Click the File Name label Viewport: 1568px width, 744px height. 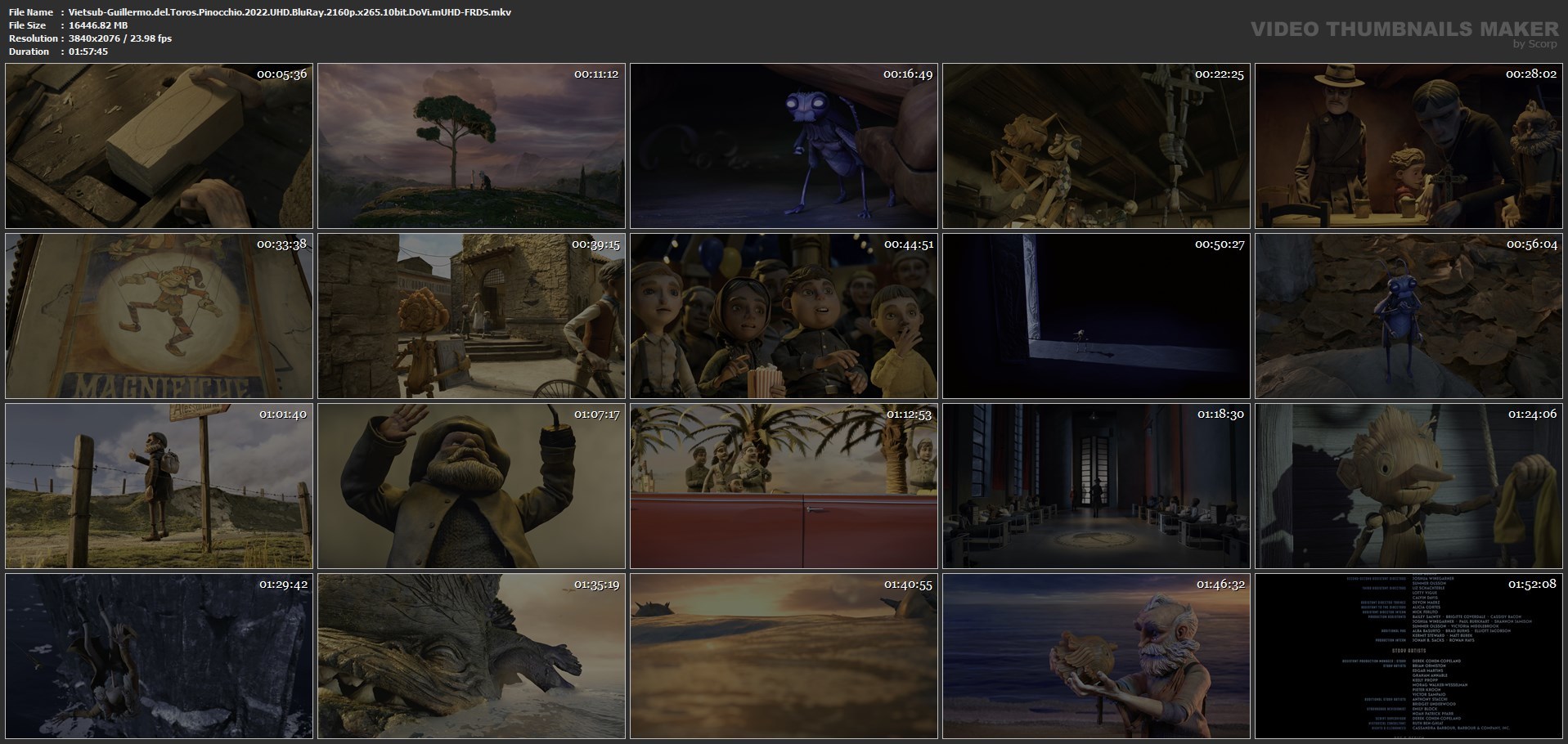coord(31,12)
